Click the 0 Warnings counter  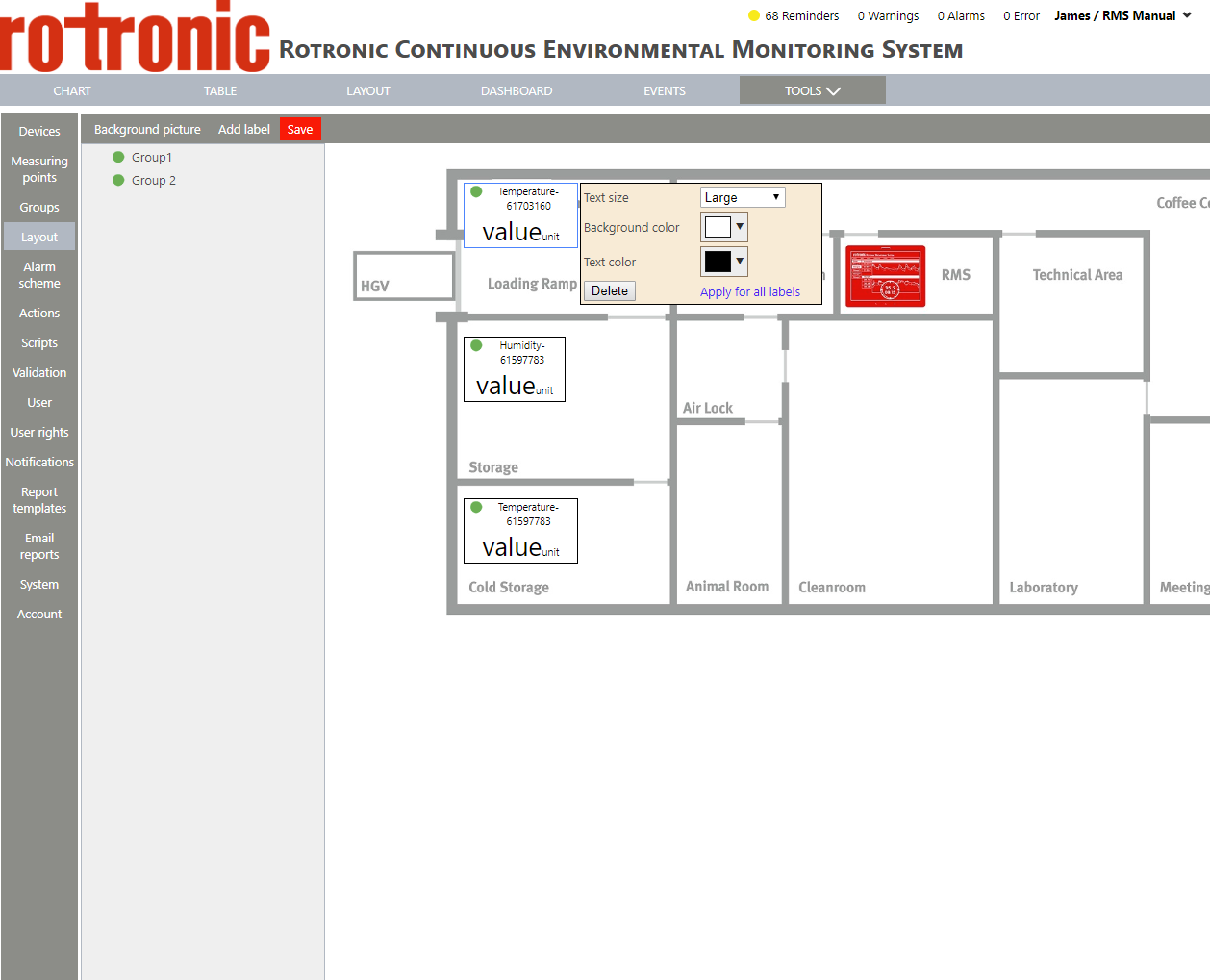(888, 15)
